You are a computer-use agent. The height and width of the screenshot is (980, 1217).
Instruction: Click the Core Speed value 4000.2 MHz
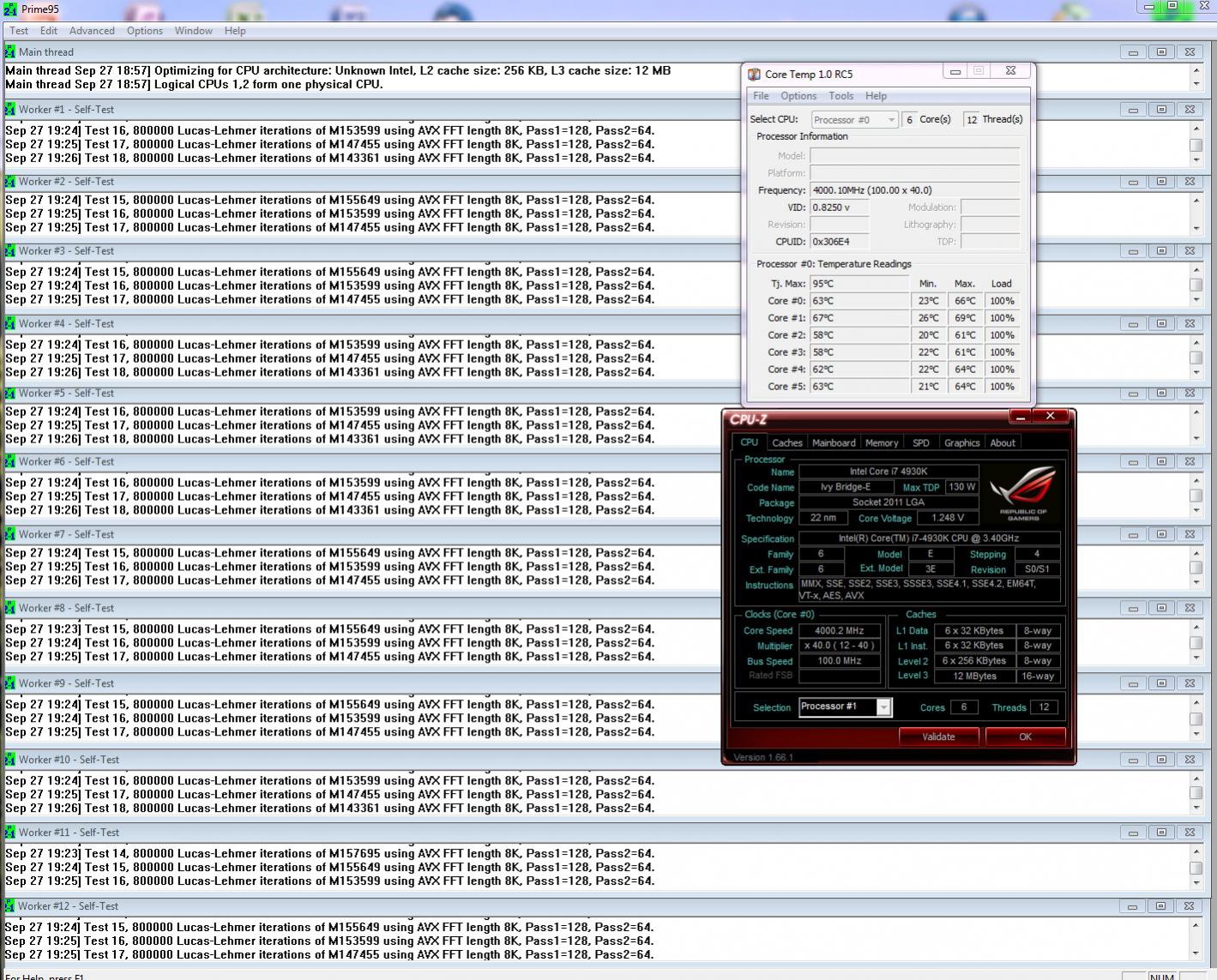pyautogui.click(x=839, y=630)
